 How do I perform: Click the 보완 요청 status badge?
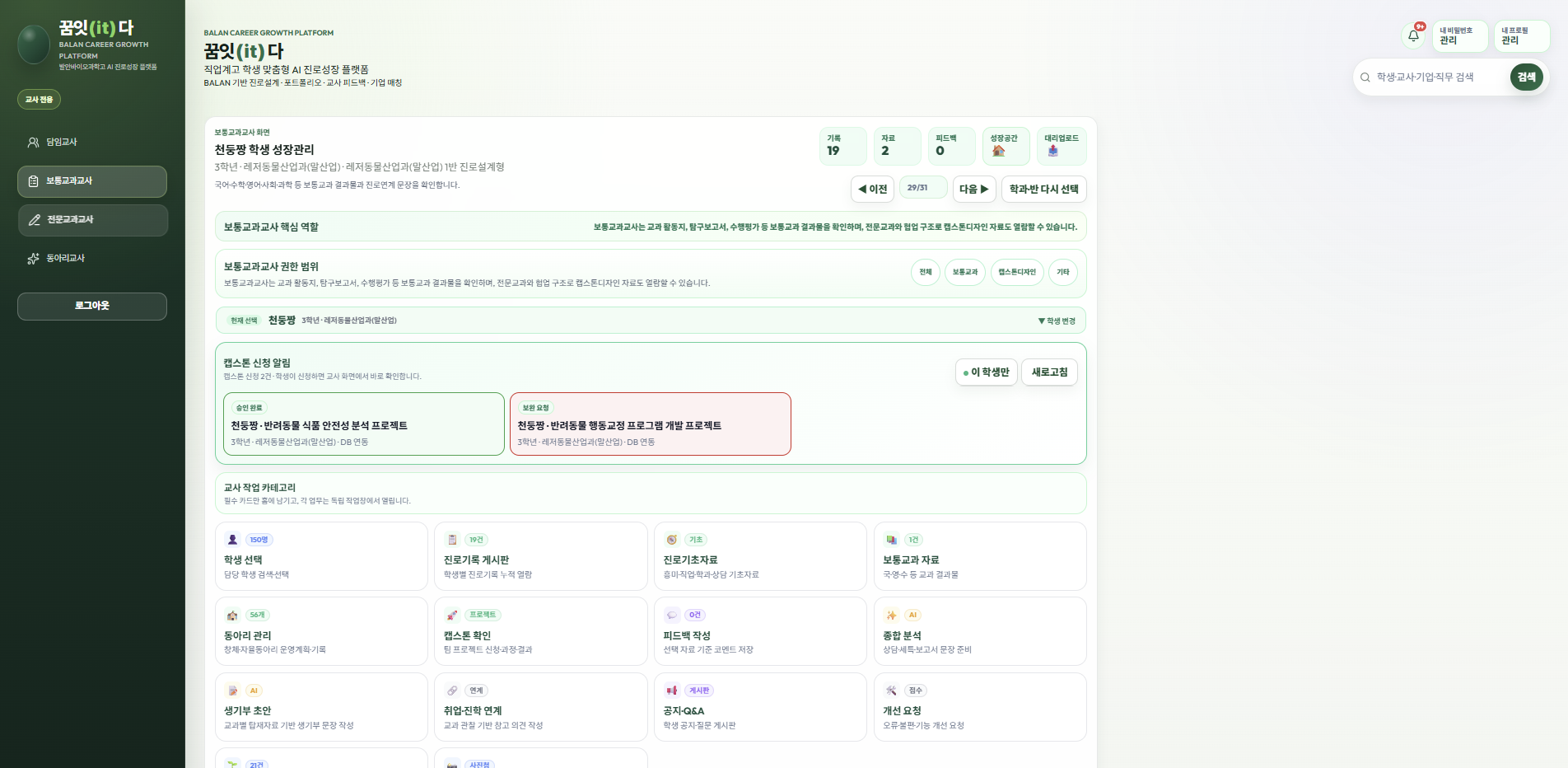[535, 408]
